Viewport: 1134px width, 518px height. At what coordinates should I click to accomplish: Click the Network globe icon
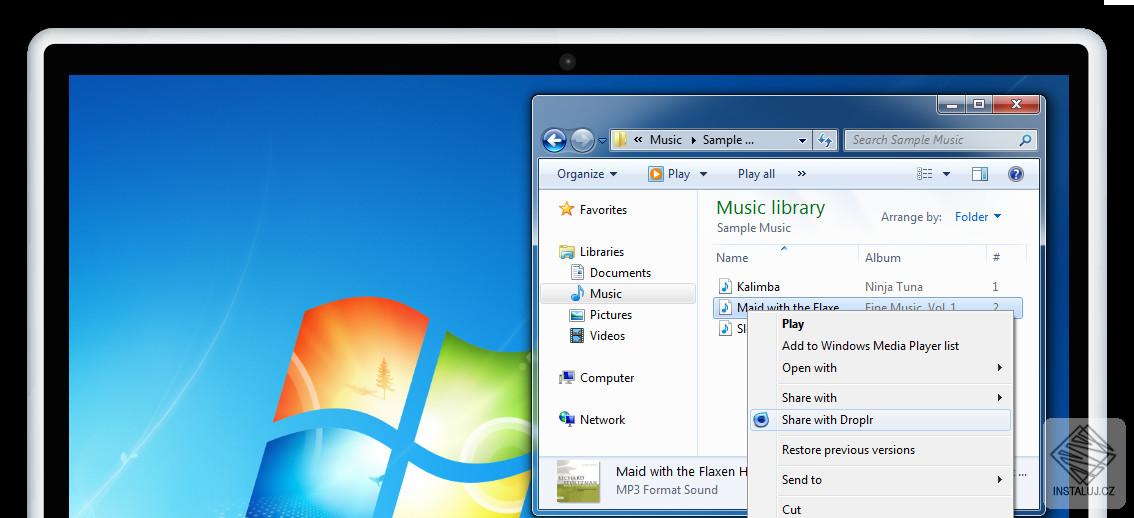point(566,419)
